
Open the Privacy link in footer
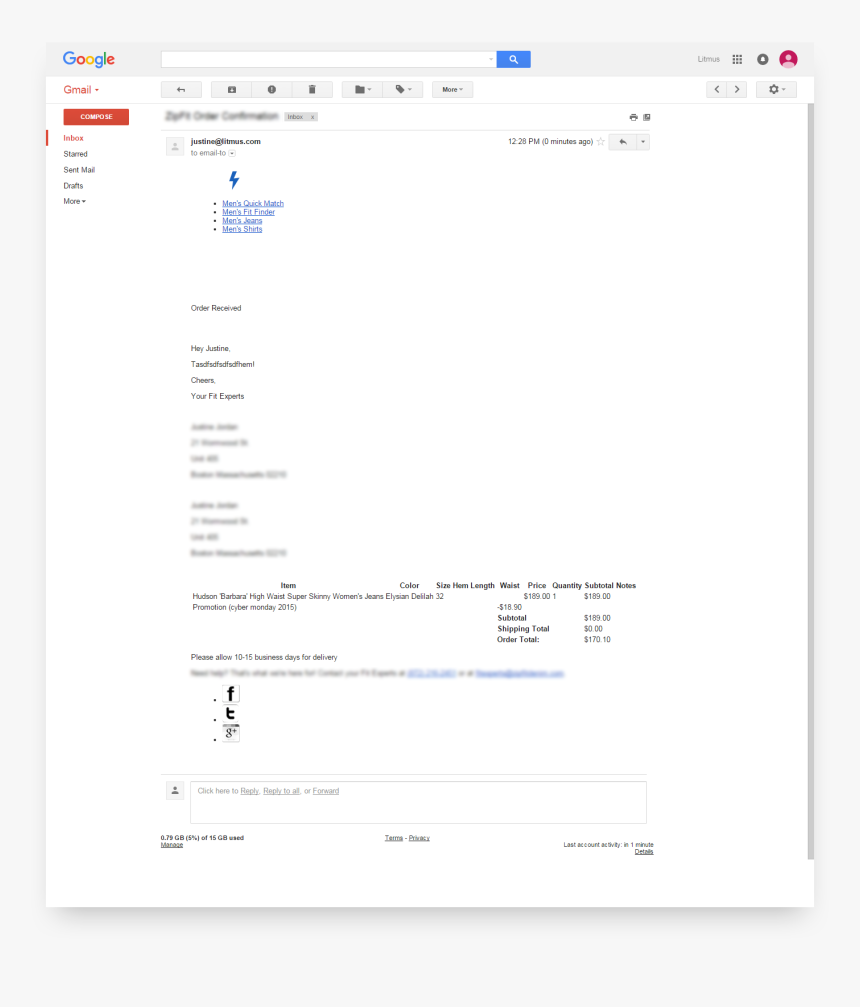coord(419,838)
